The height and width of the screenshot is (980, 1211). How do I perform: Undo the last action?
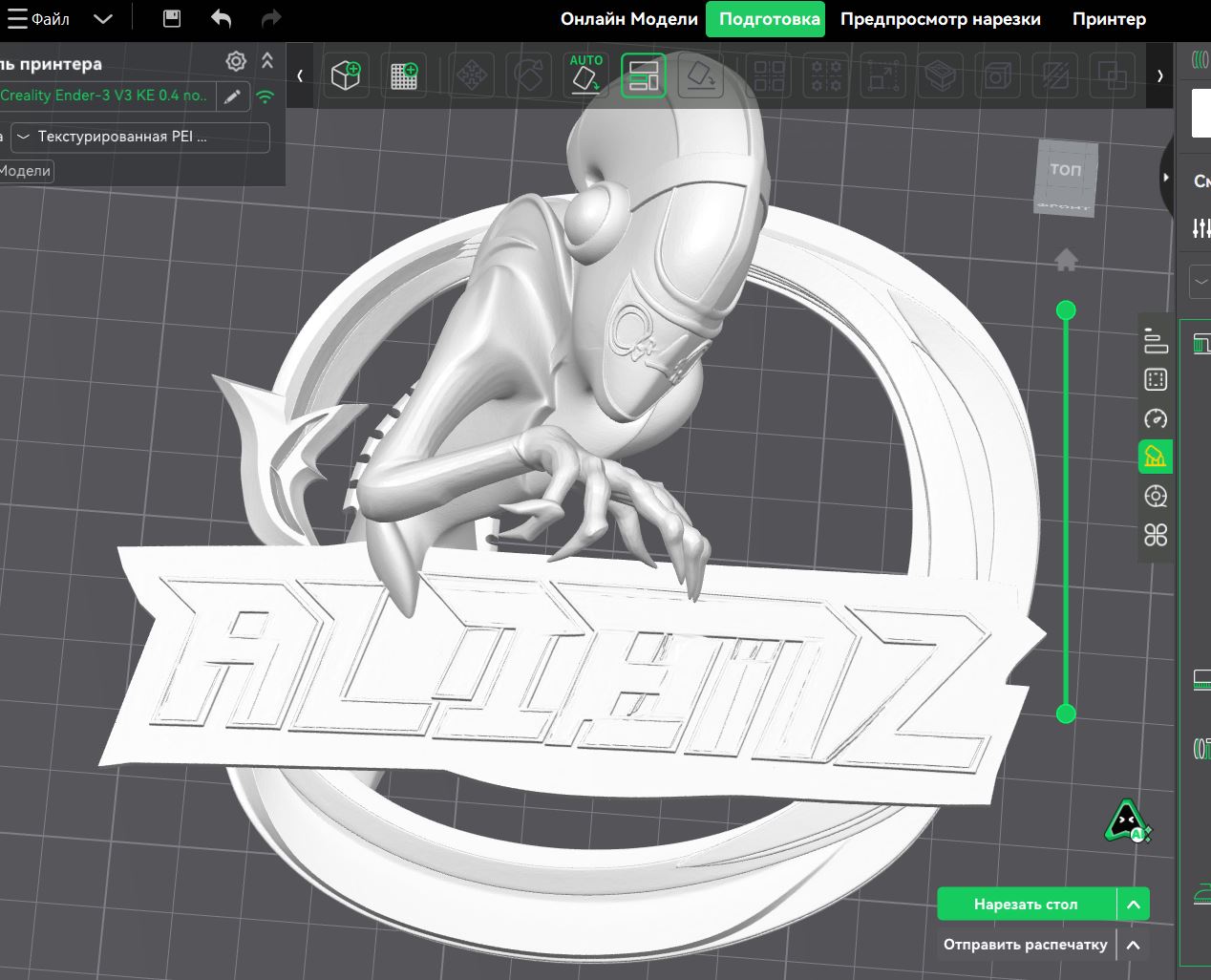221,18
